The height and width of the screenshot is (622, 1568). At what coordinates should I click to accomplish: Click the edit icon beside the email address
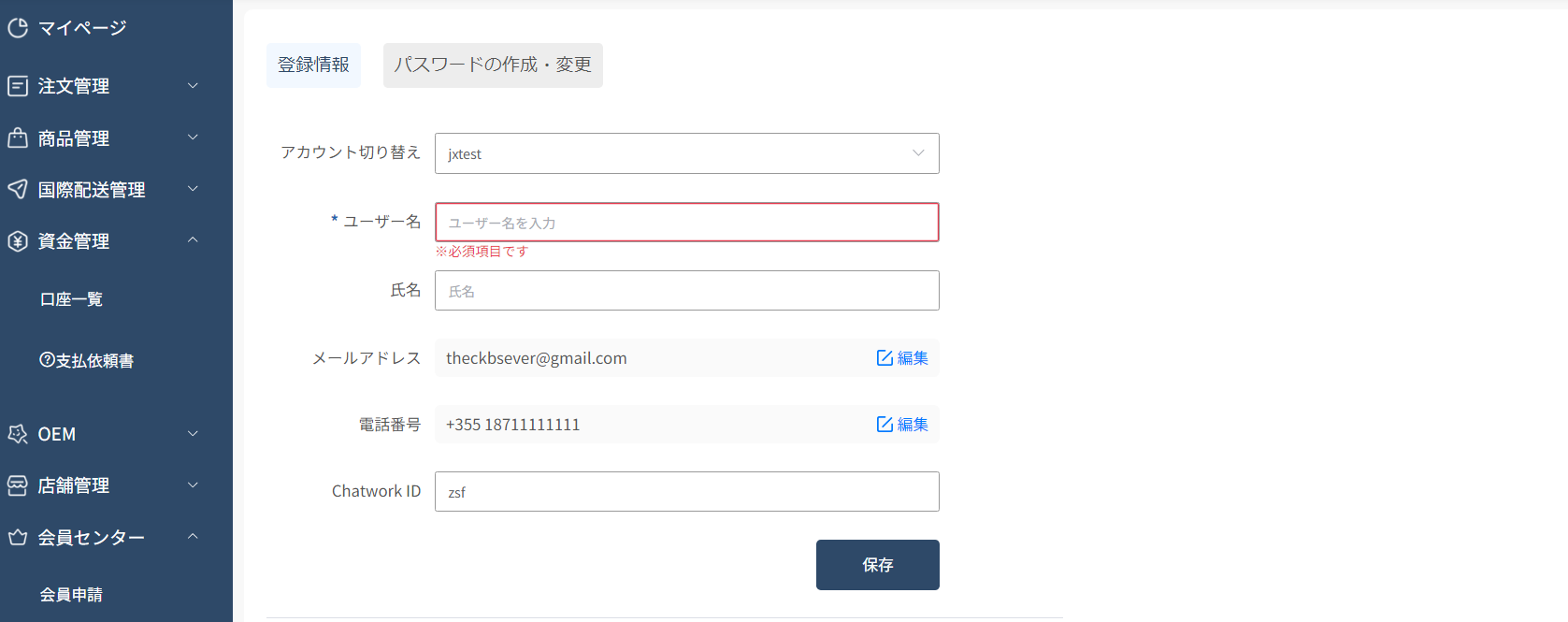pyautogui.click(x=885, y=358)
